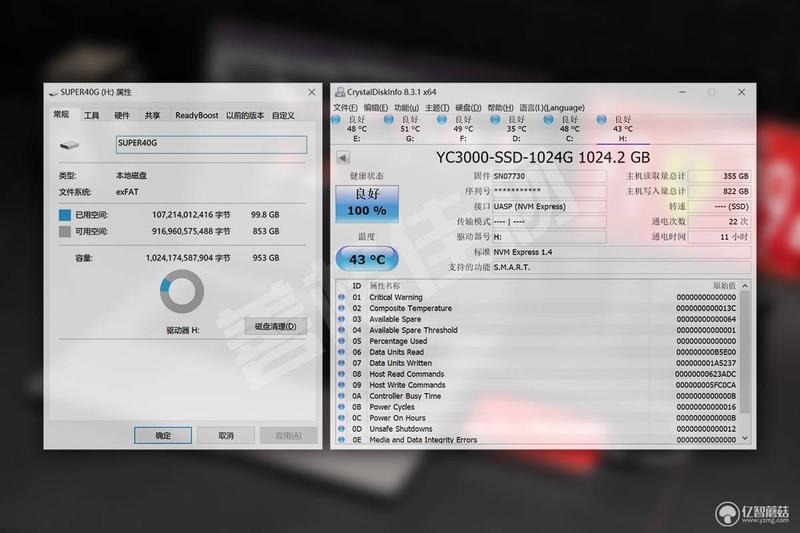Click power on hours value 11 小时
This screenshot has height=533, width=800.
coord(719,237)
